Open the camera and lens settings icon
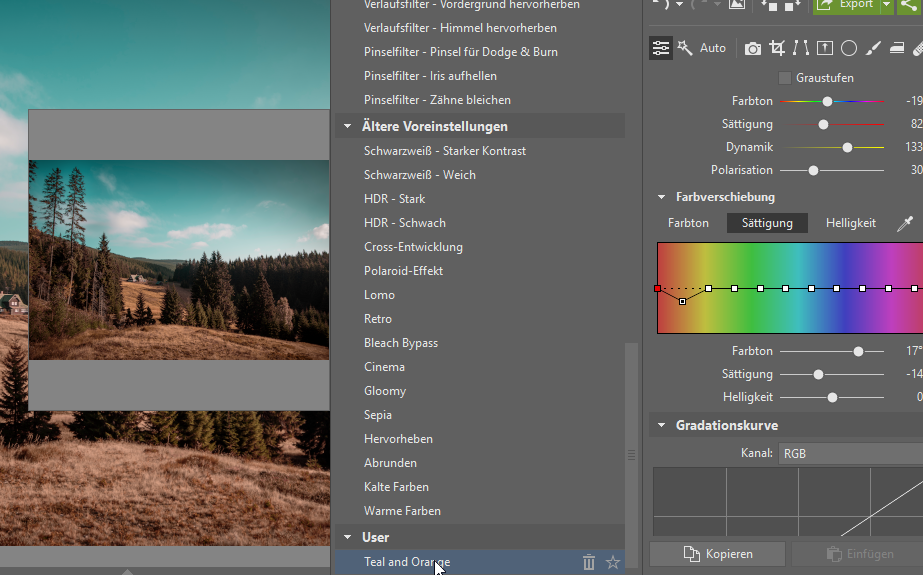This screenshot has width=923, height=575. 752,48
